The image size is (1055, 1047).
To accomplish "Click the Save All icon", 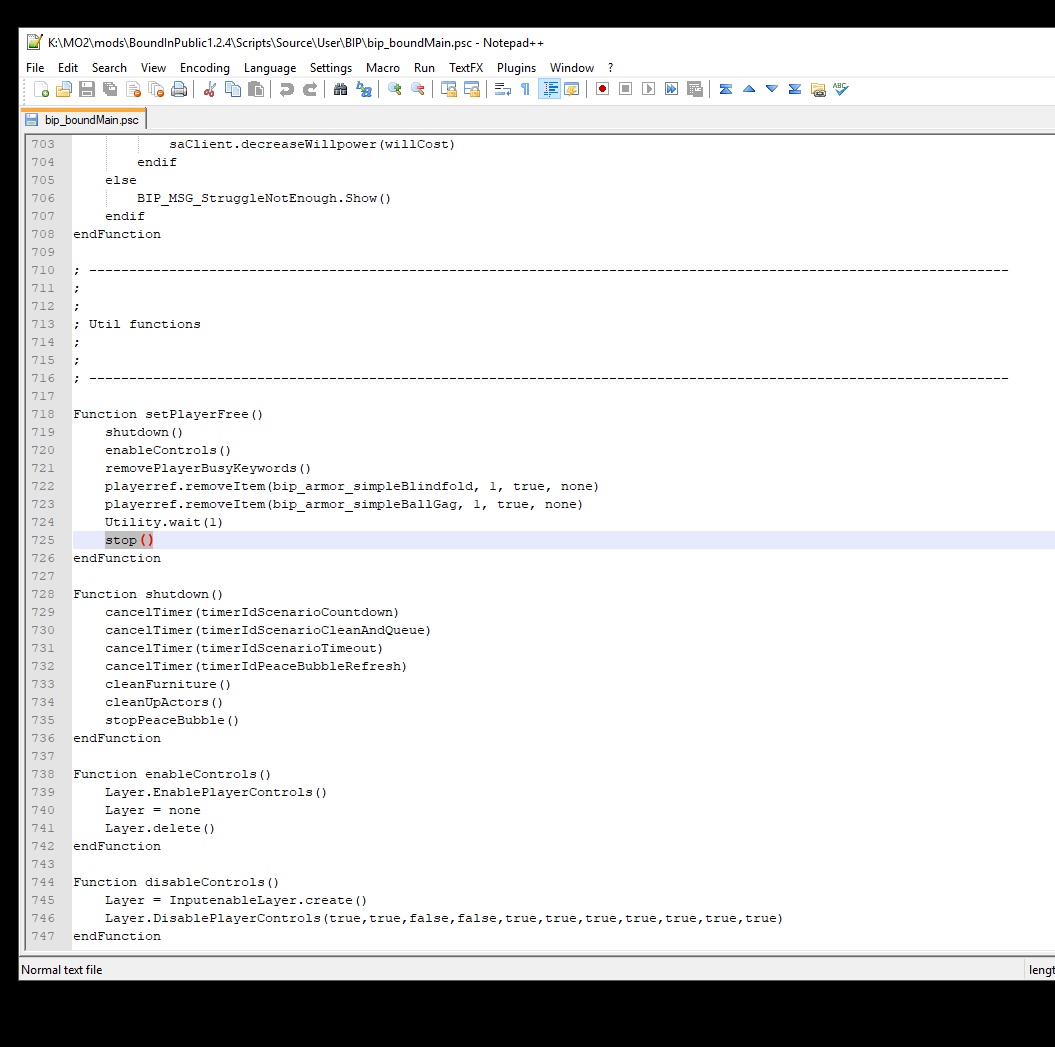I will point(110,89).
